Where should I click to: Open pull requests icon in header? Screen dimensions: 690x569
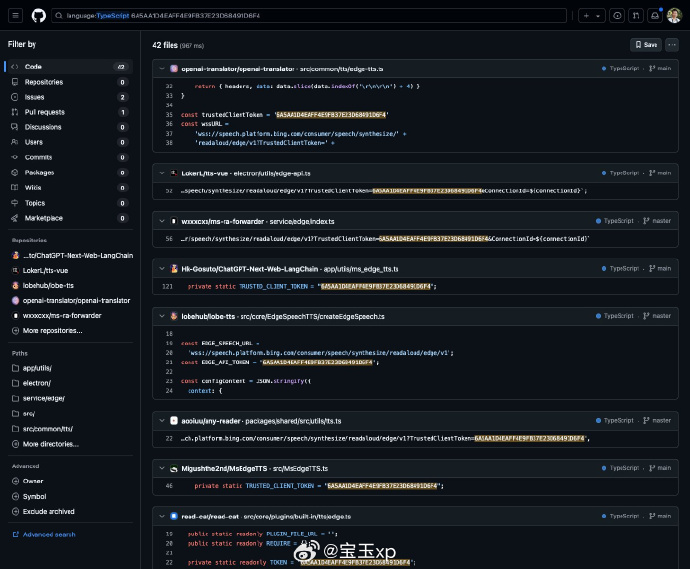point(636,16)
